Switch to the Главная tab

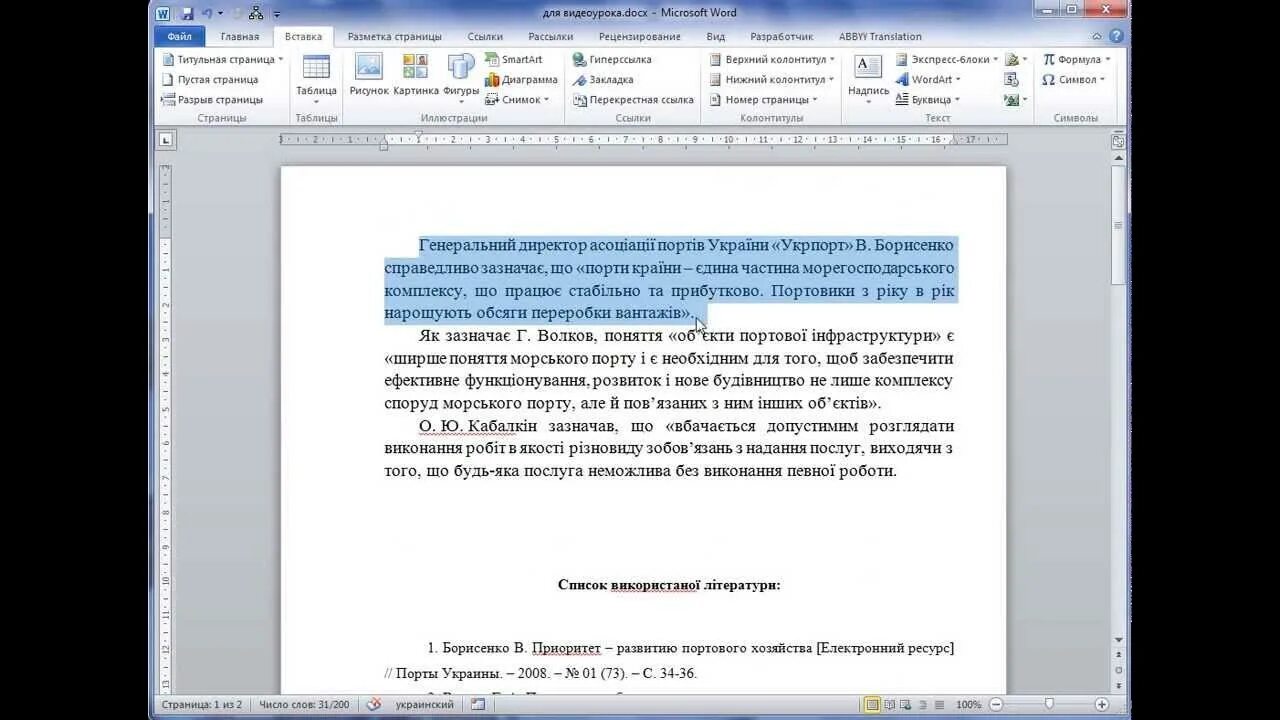240,37
